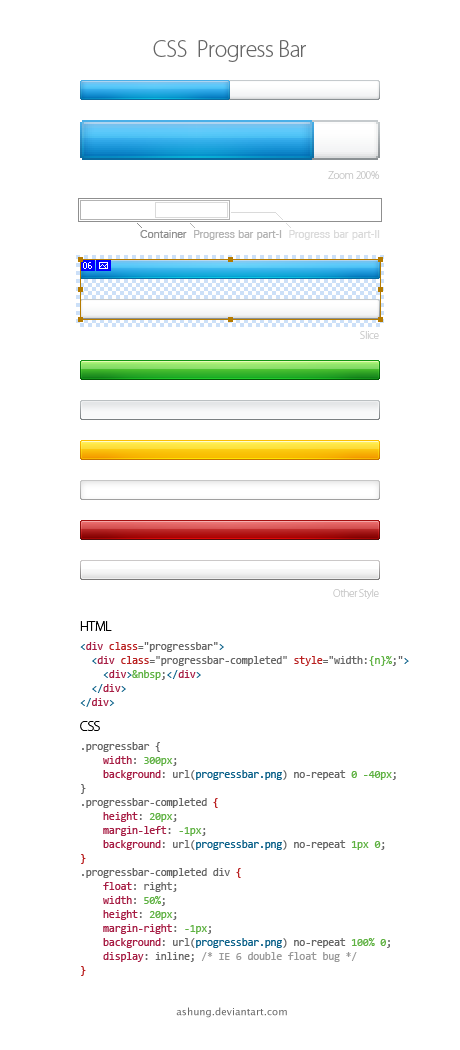Click the empty gray bar below green

(230, 410)
